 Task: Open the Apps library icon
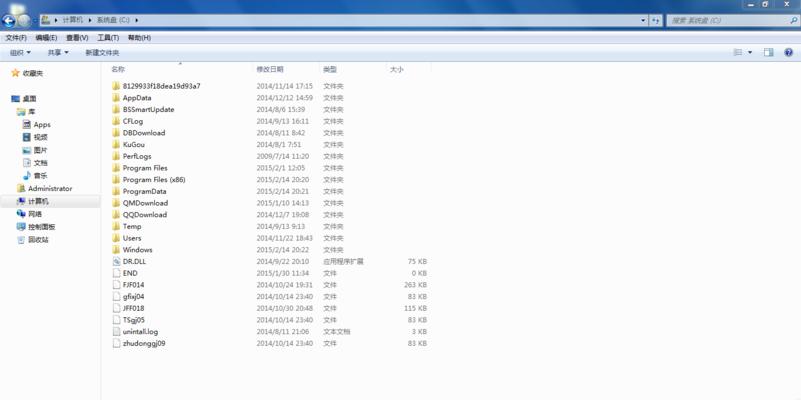pos(27,124)
